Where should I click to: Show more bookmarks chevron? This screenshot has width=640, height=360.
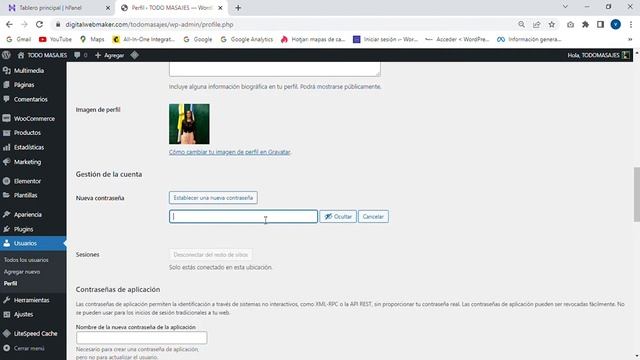pos(630,40)
